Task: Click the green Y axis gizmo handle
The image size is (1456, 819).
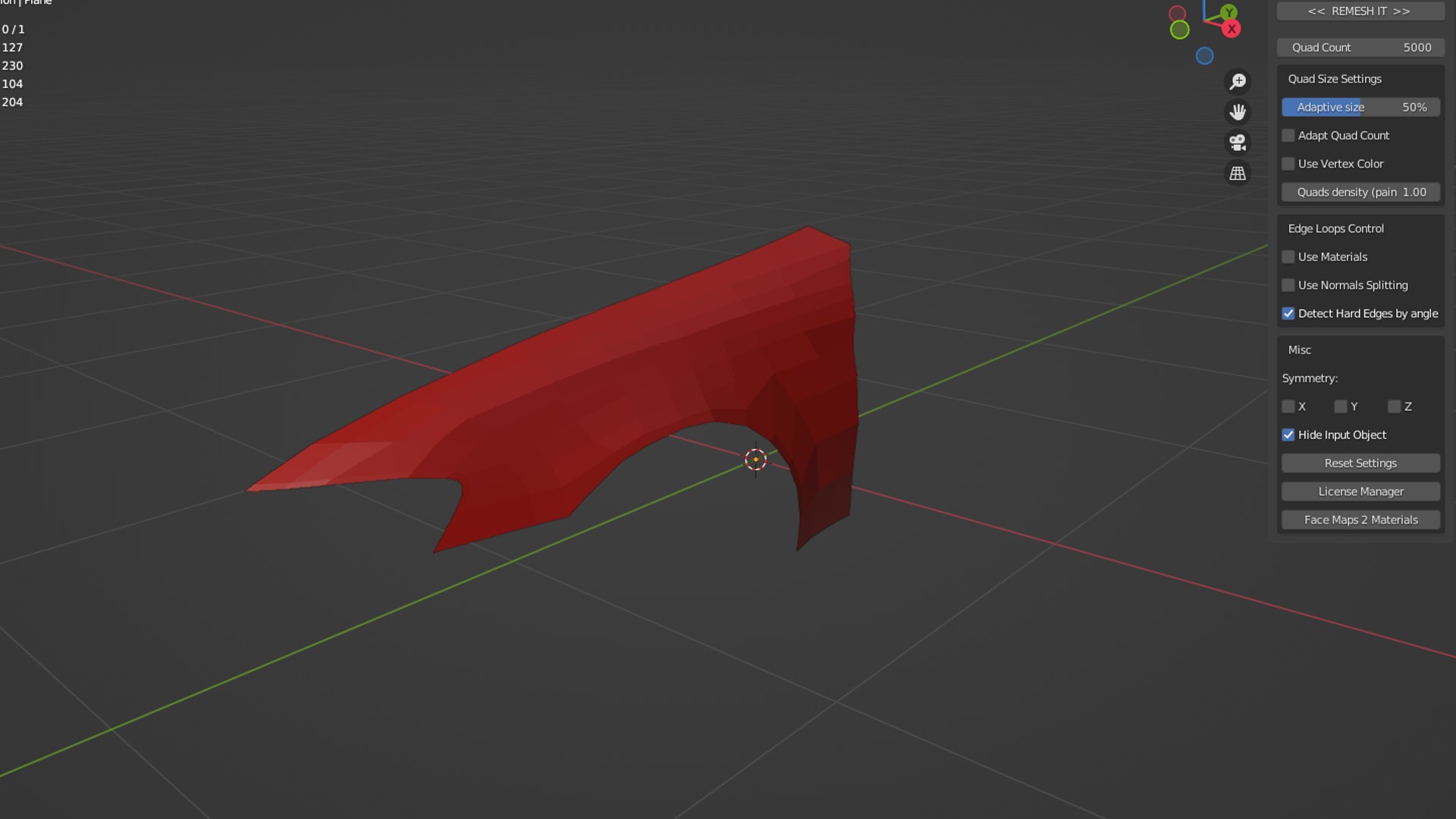Action: tap(1228, 12)
